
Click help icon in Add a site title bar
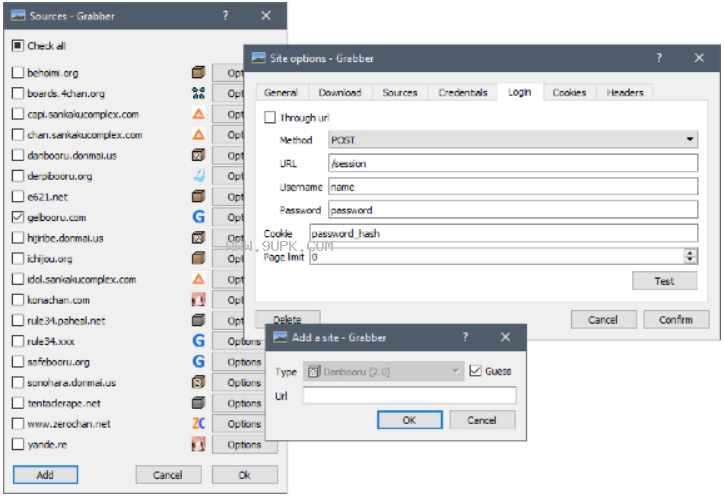coord(465,337)
